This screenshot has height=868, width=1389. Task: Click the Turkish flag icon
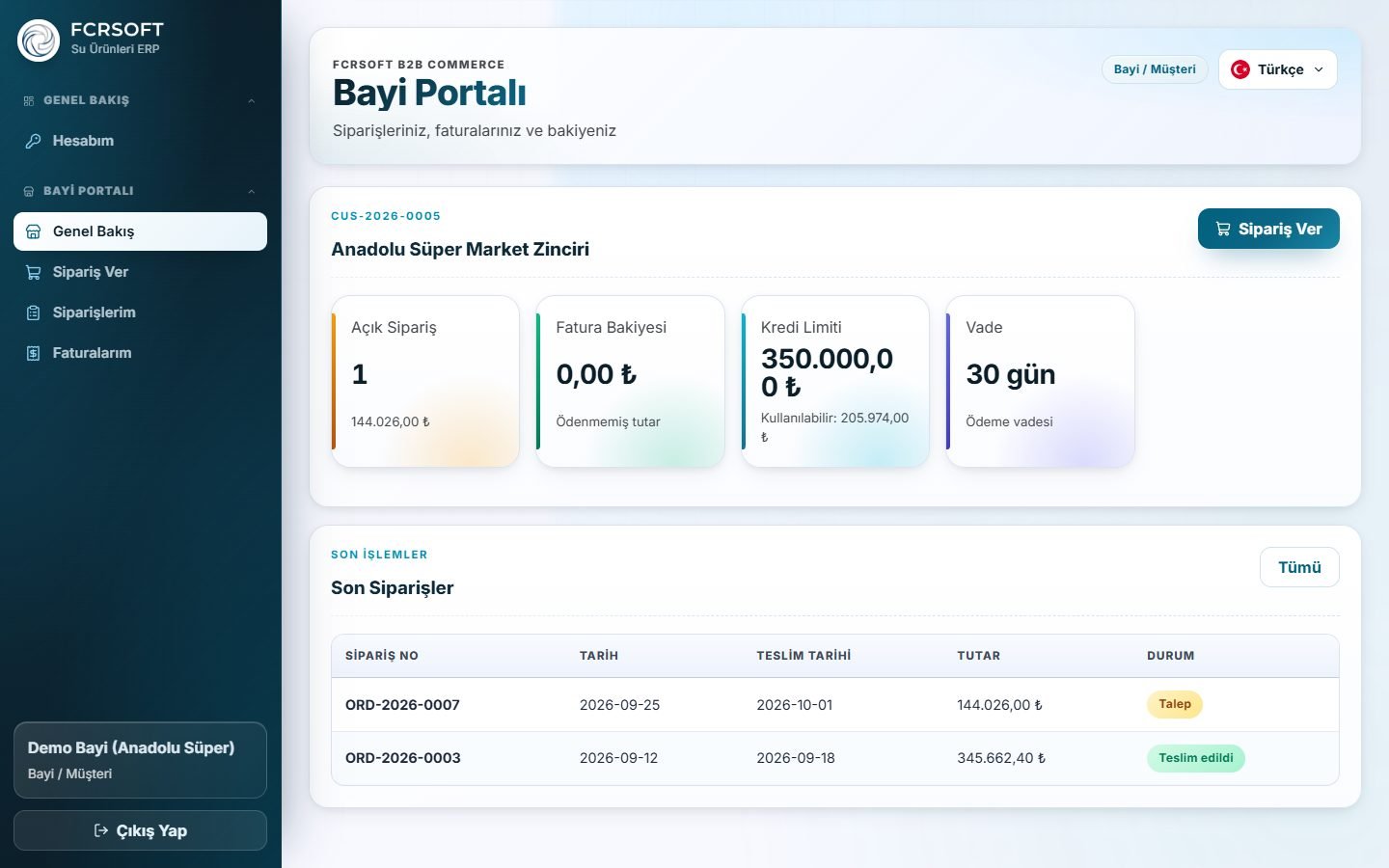click(1240, 69)
